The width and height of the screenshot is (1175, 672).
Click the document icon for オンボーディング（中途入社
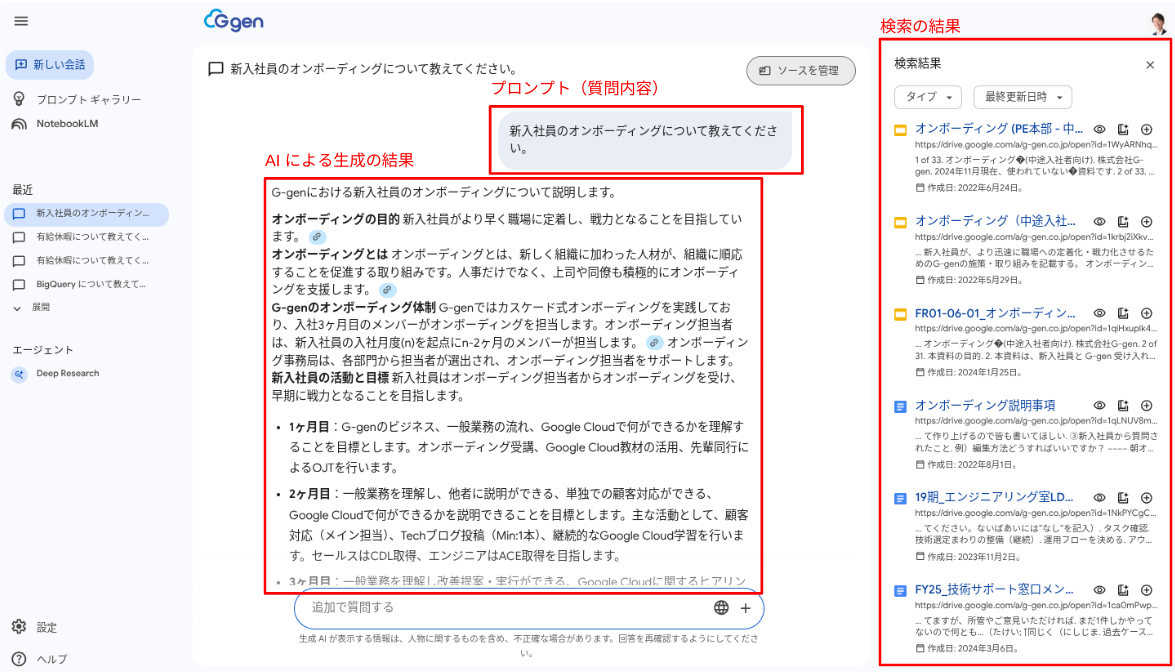pyautogui.click(x=1123, y=222)
